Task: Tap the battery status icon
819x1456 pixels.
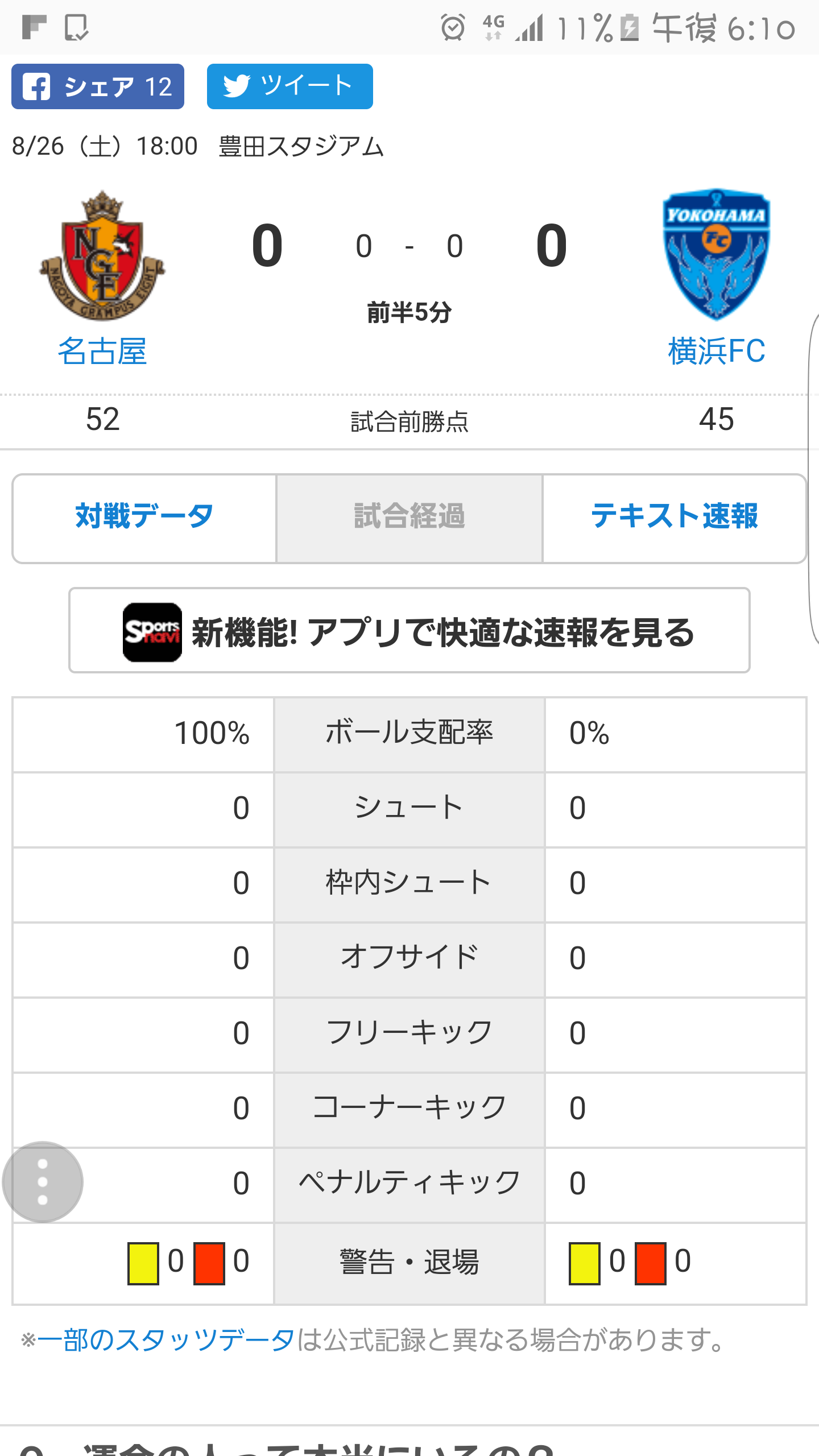Action: tap(630, 27)
